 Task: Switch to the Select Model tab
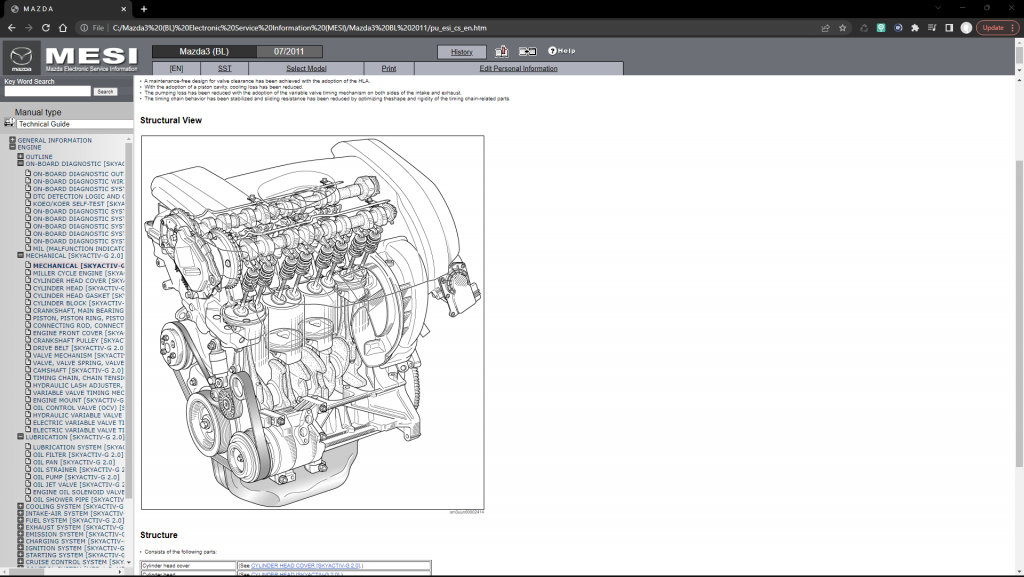307,68
